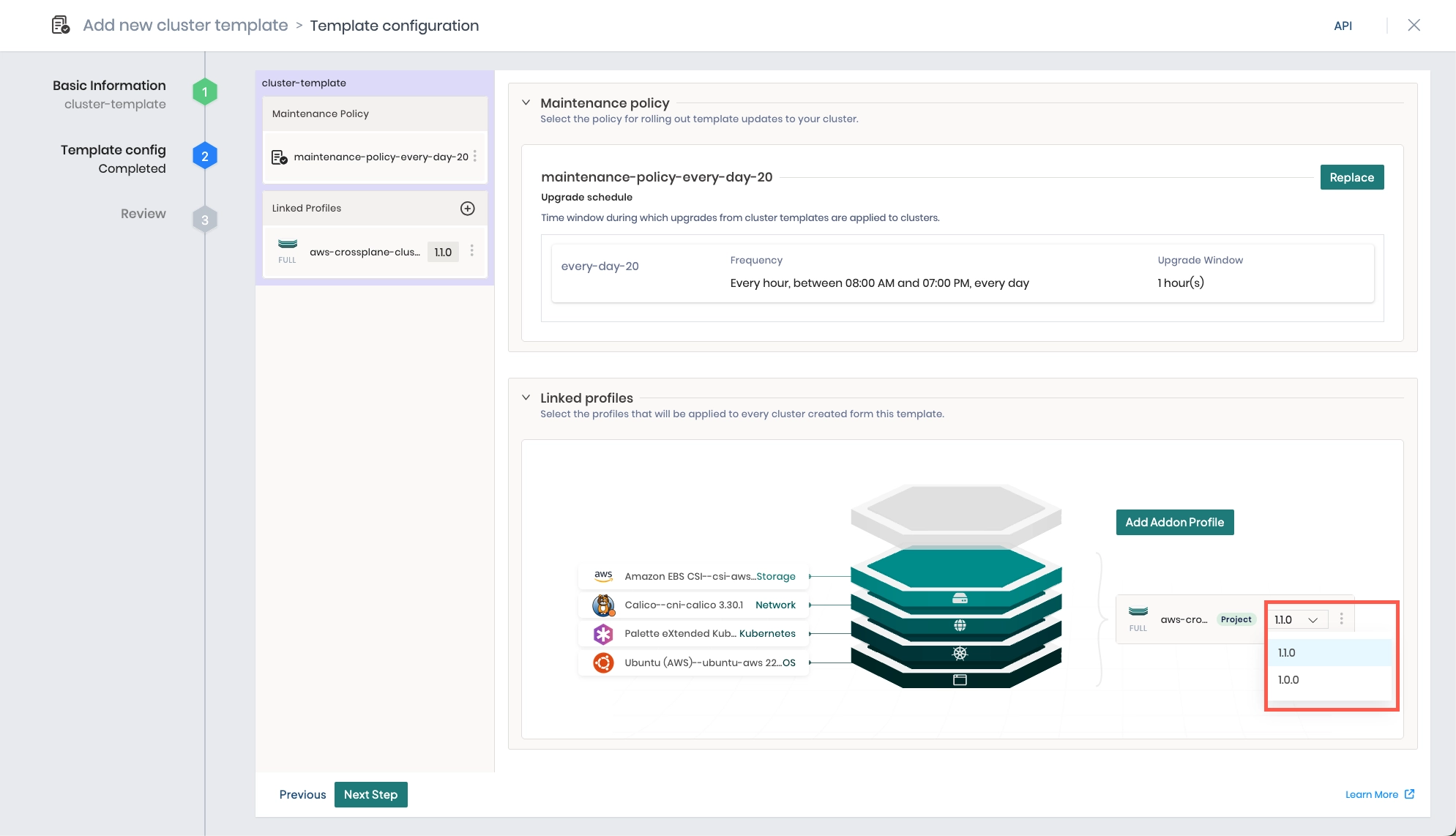Click the Replace button for maintenance policy
1456x836 pixels.
coord(1351,177)
